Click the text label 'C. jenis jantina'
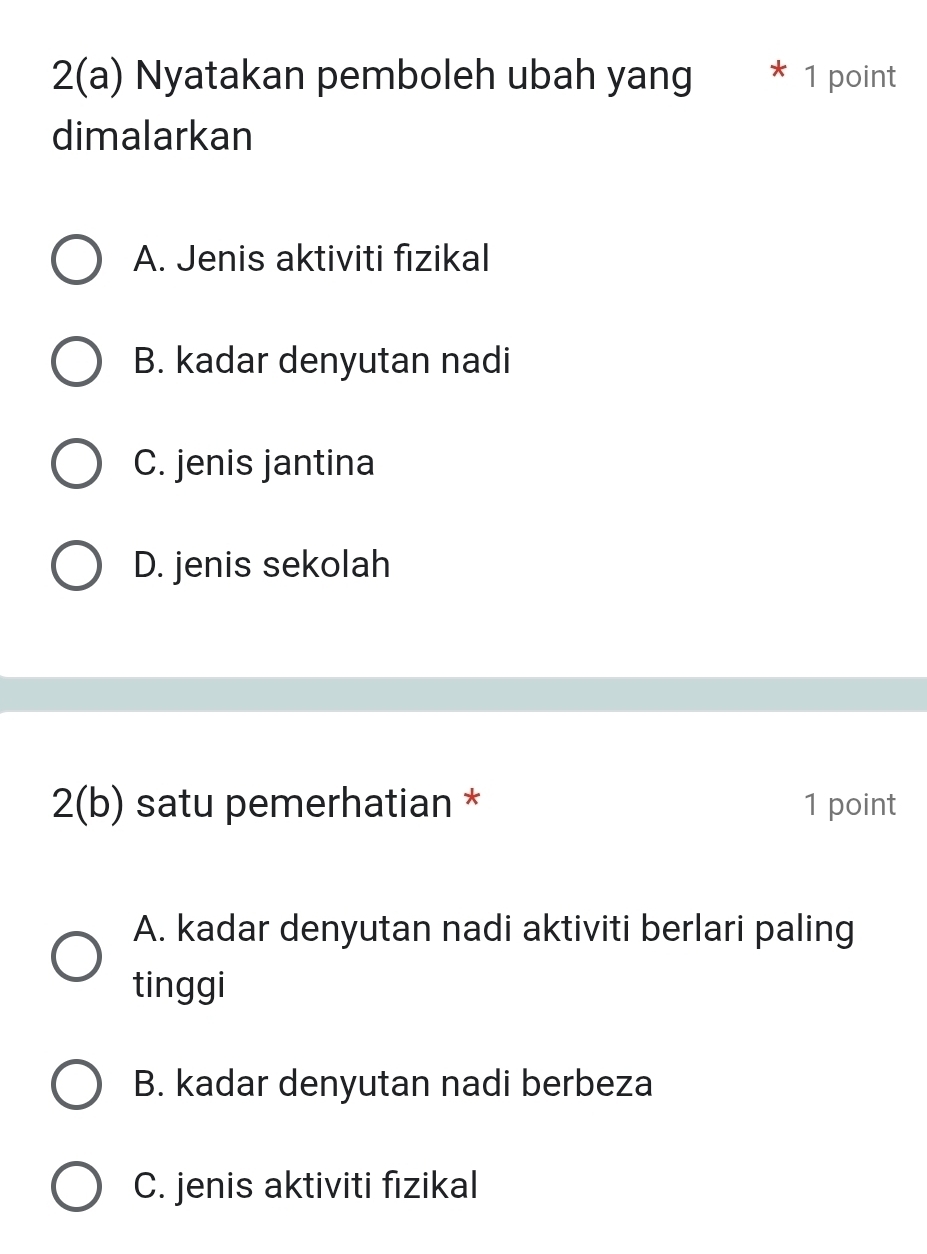The height and width of the screenshot is (1254, 927). (x=254, y=464)
